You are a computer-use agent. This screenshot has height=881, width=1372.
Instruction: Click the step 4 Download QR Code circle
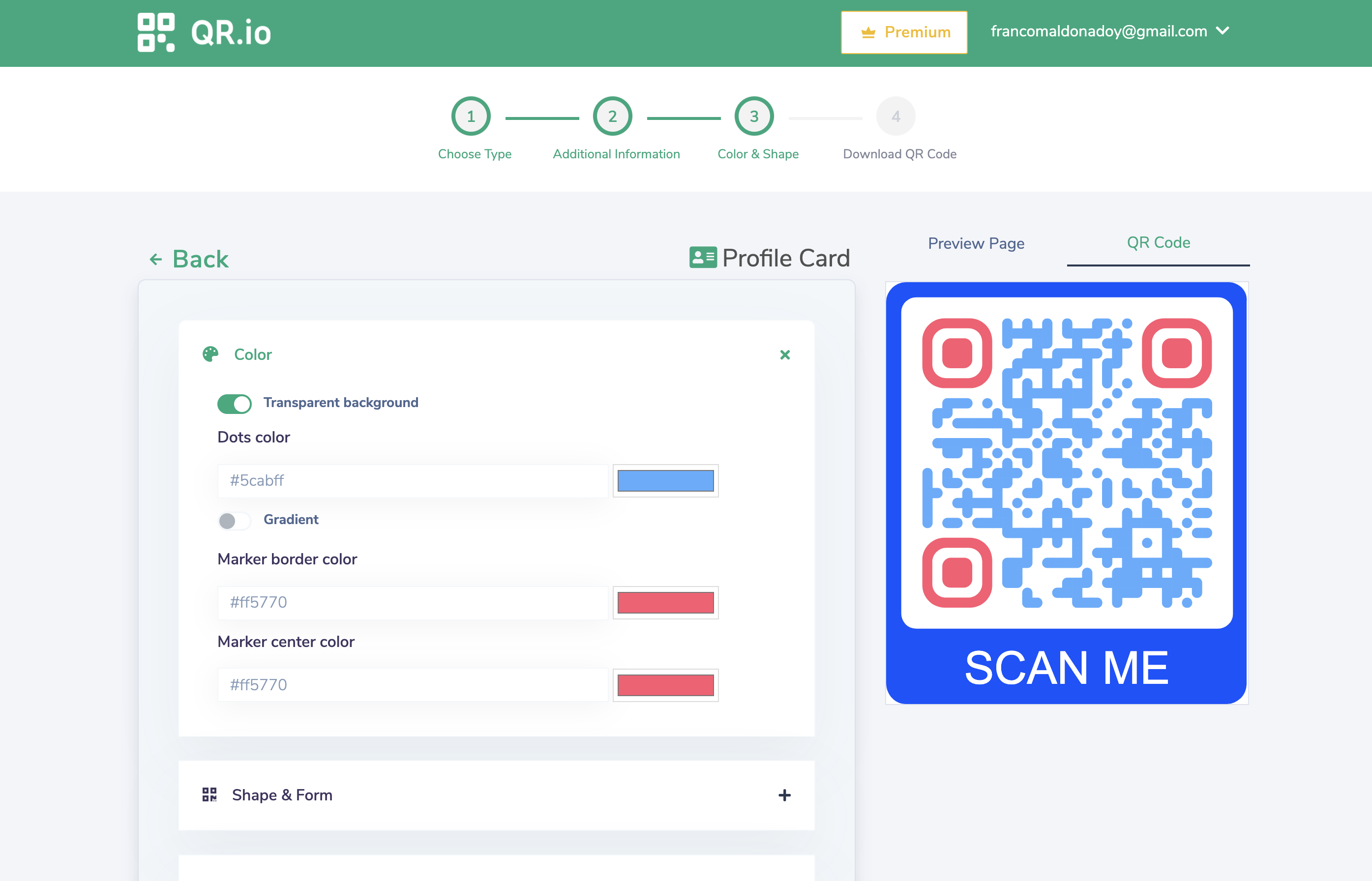coord(895,117)
